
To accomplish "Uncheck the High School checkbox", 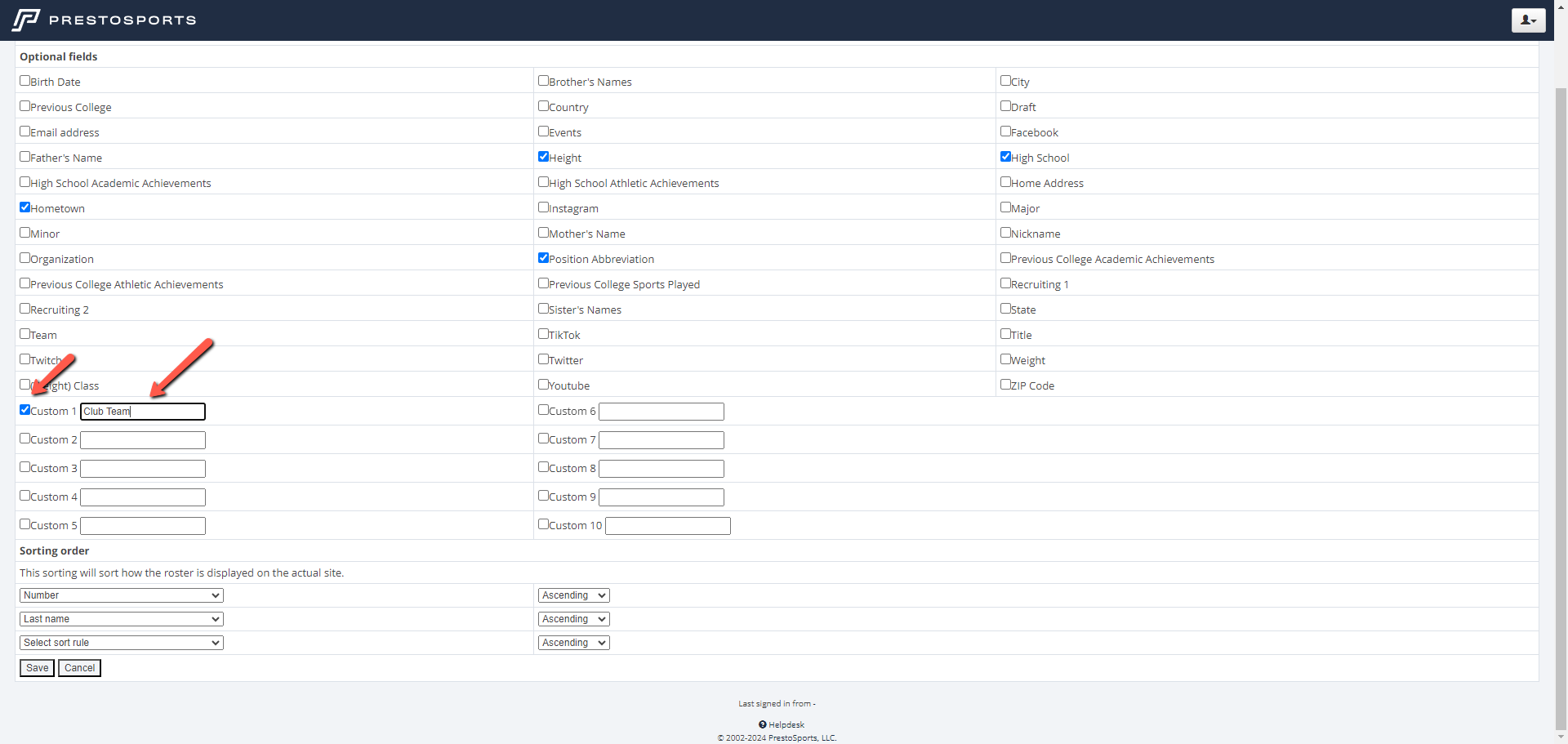I will coord(1005,157).
